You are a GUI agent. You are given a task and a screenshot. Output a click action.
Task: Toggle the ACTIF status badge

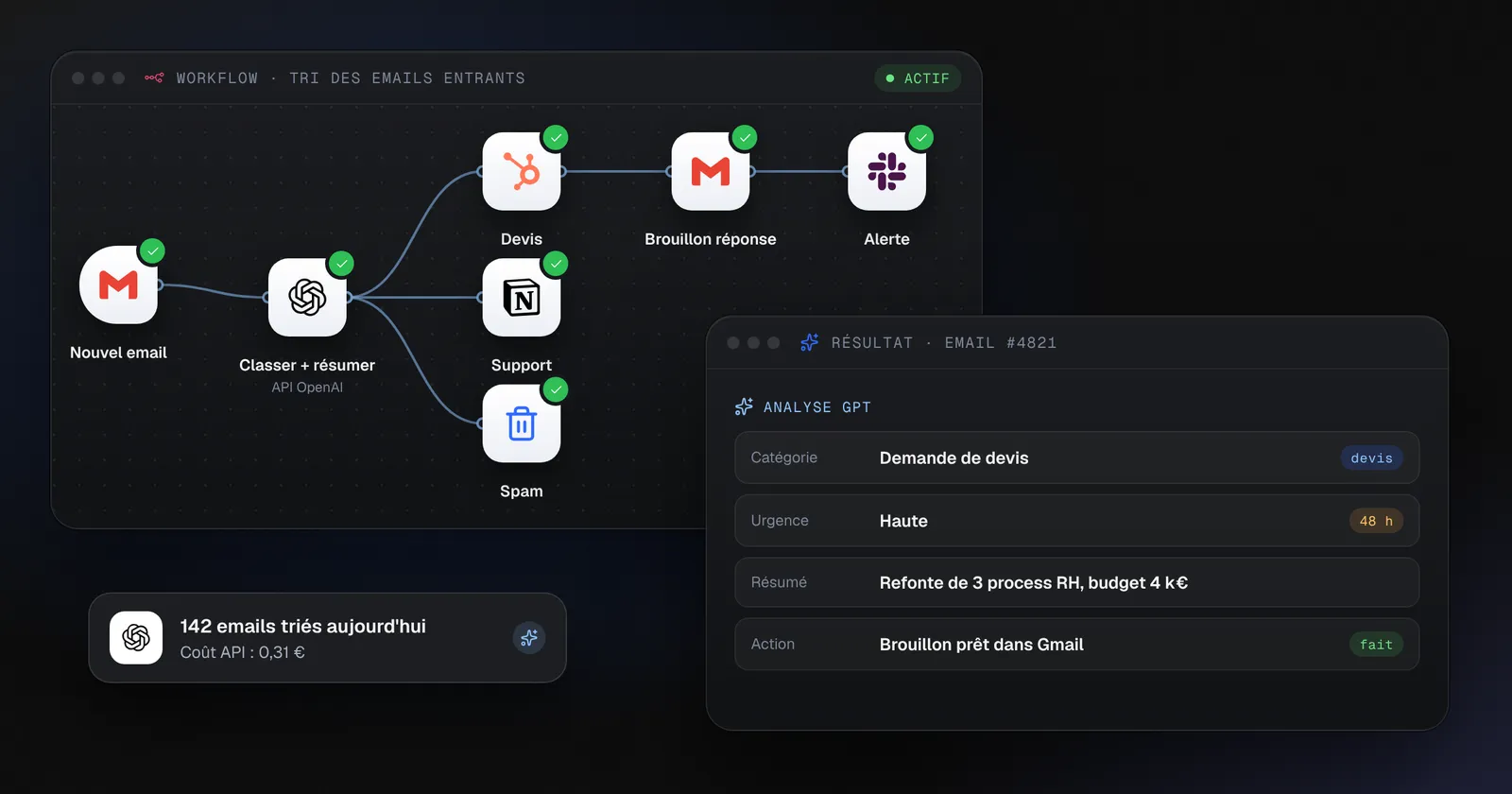pos(918,78)
